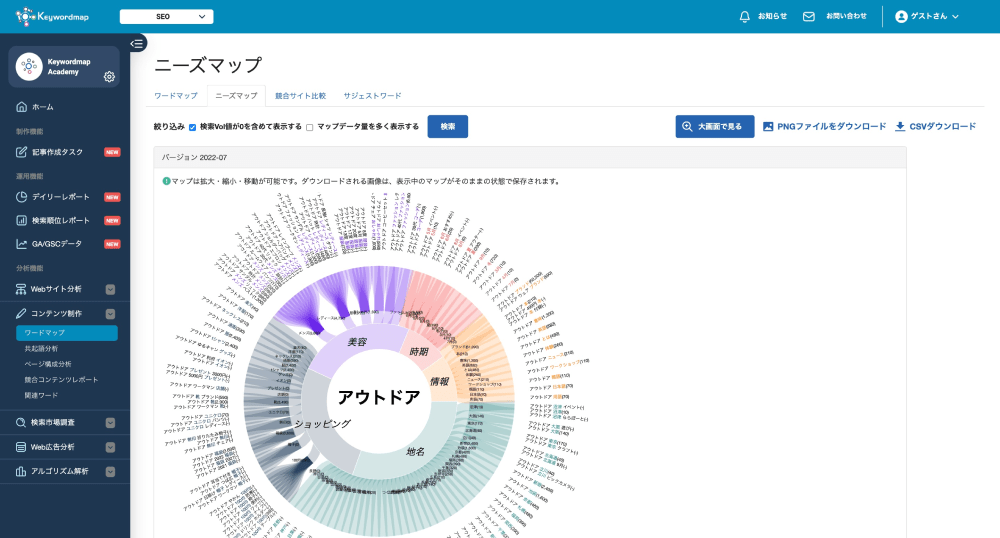Click the article edit icon beside 記事作成タスク

(x=22, y=152)
